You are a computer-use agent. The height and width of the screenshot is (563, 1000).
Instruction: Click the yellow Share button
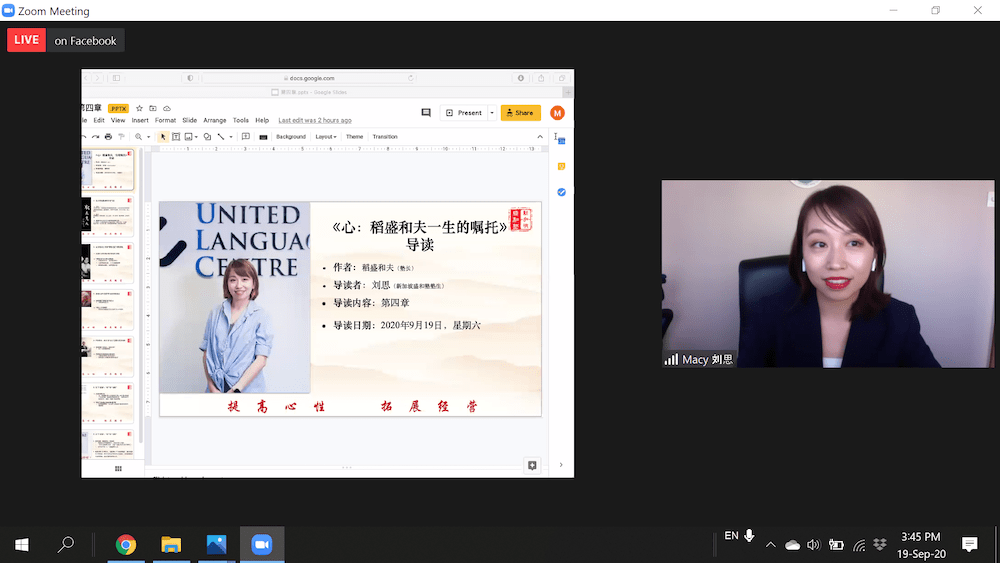pyautogui.click(x=521, y=113)
